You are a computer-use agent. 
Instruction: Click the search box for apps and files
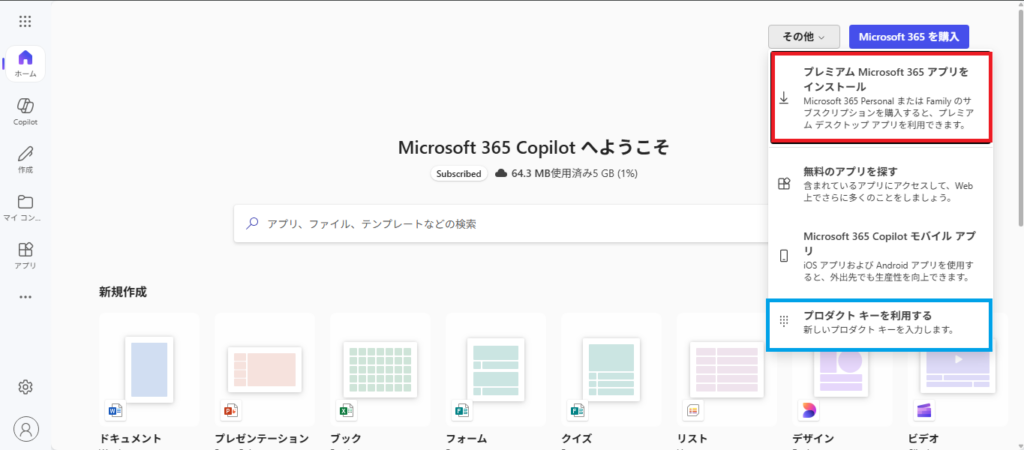(x=500, y=223)
